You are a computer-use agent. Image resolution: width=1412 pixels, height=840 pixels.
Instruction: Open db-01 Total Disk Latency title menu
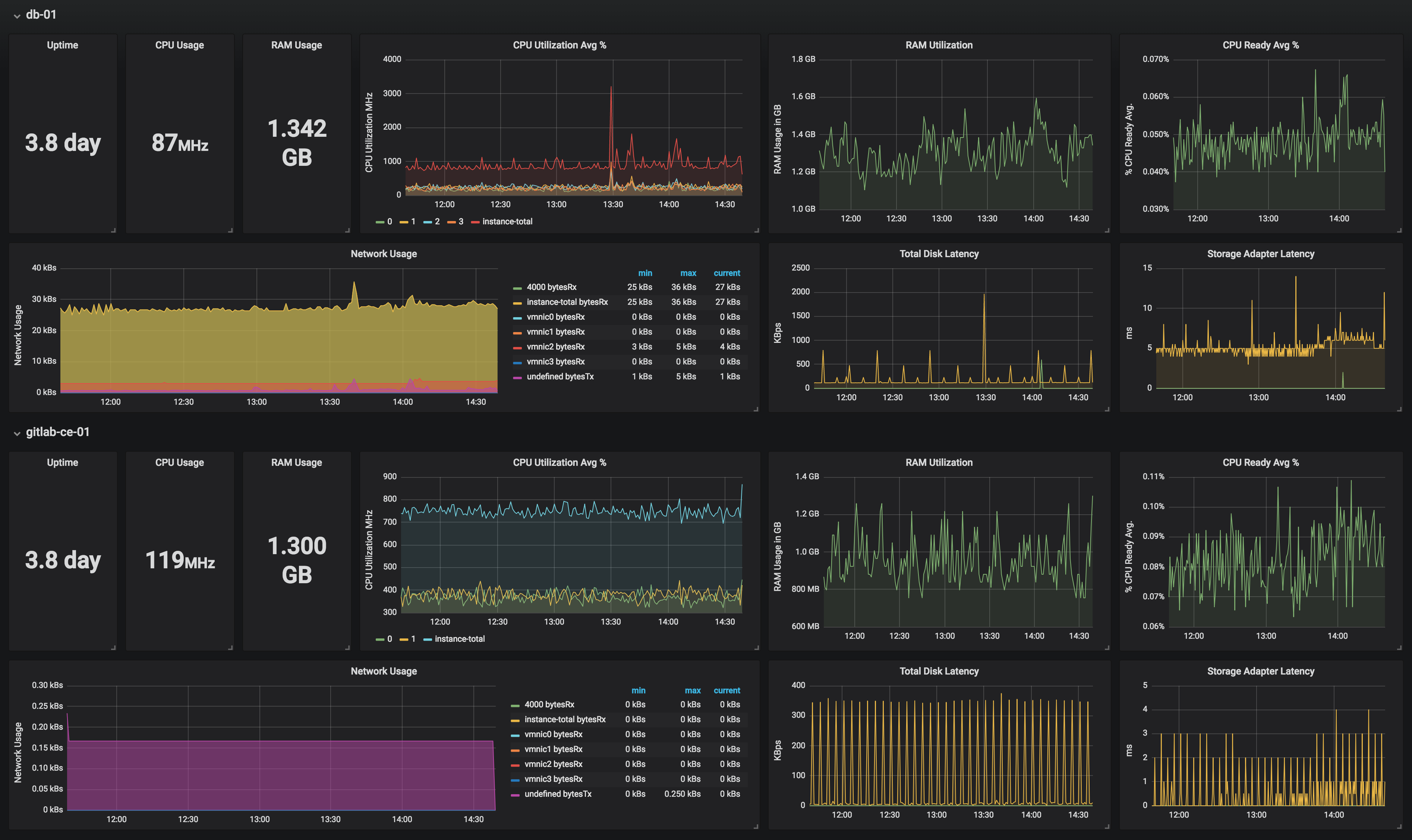coord(939,254)
